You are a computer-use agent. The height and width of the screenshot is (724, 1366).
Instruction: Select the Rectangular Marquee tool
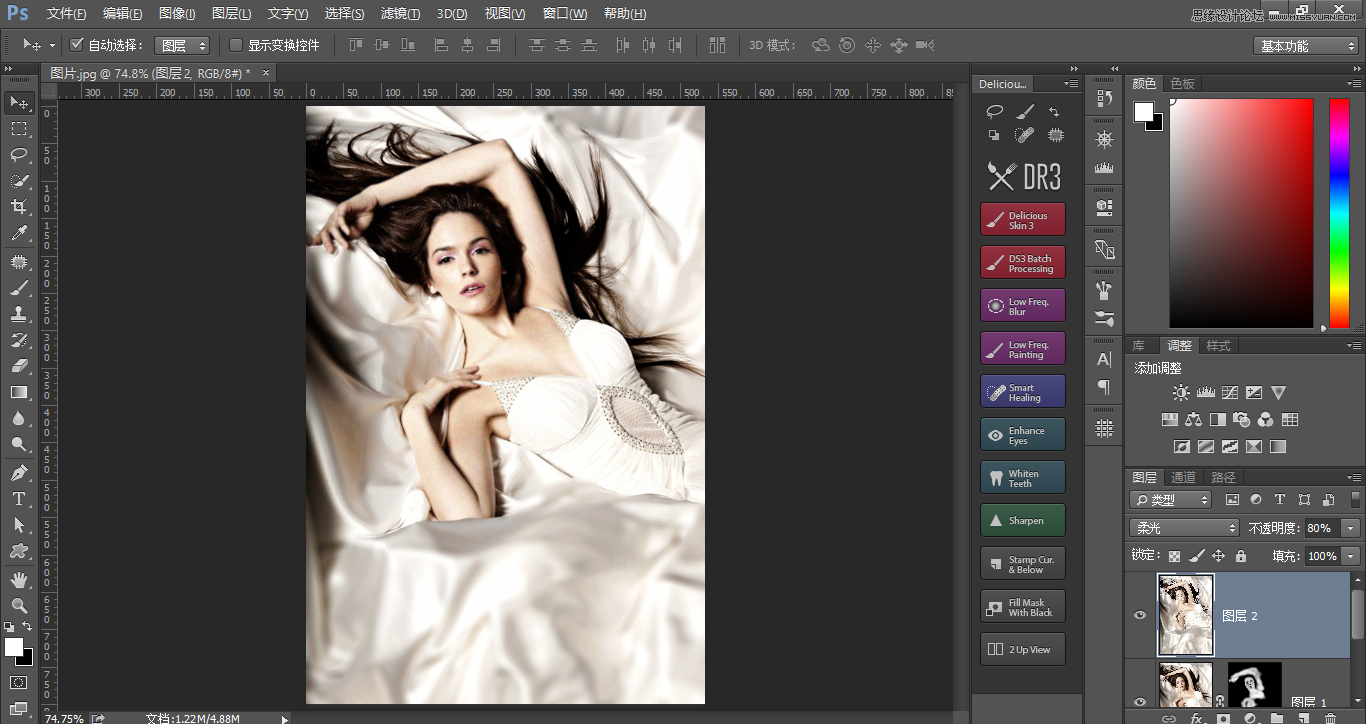click(19, 129)
